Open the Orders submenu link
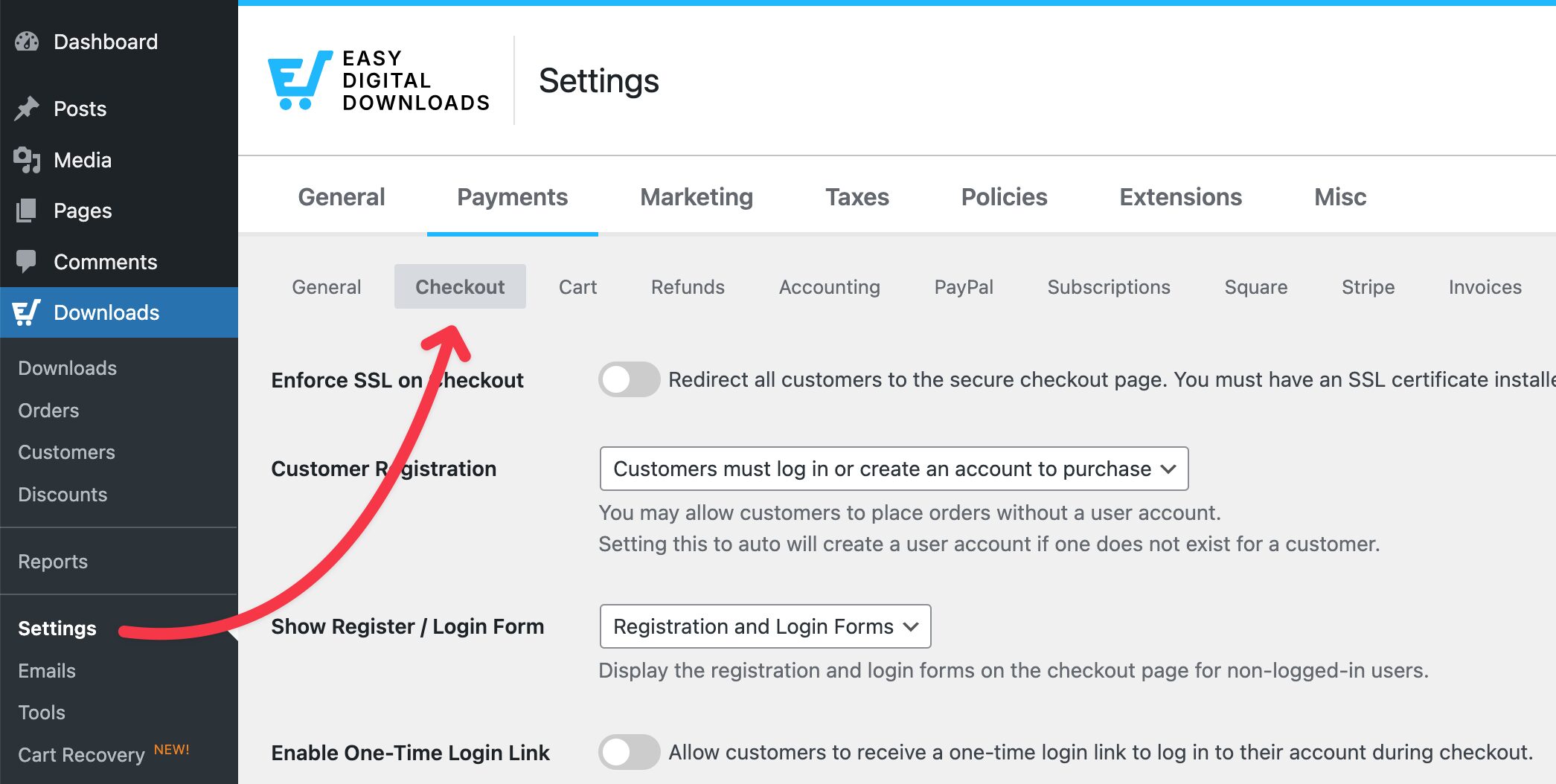Viewport: 1556px width, 784px height. click(48, 411)
